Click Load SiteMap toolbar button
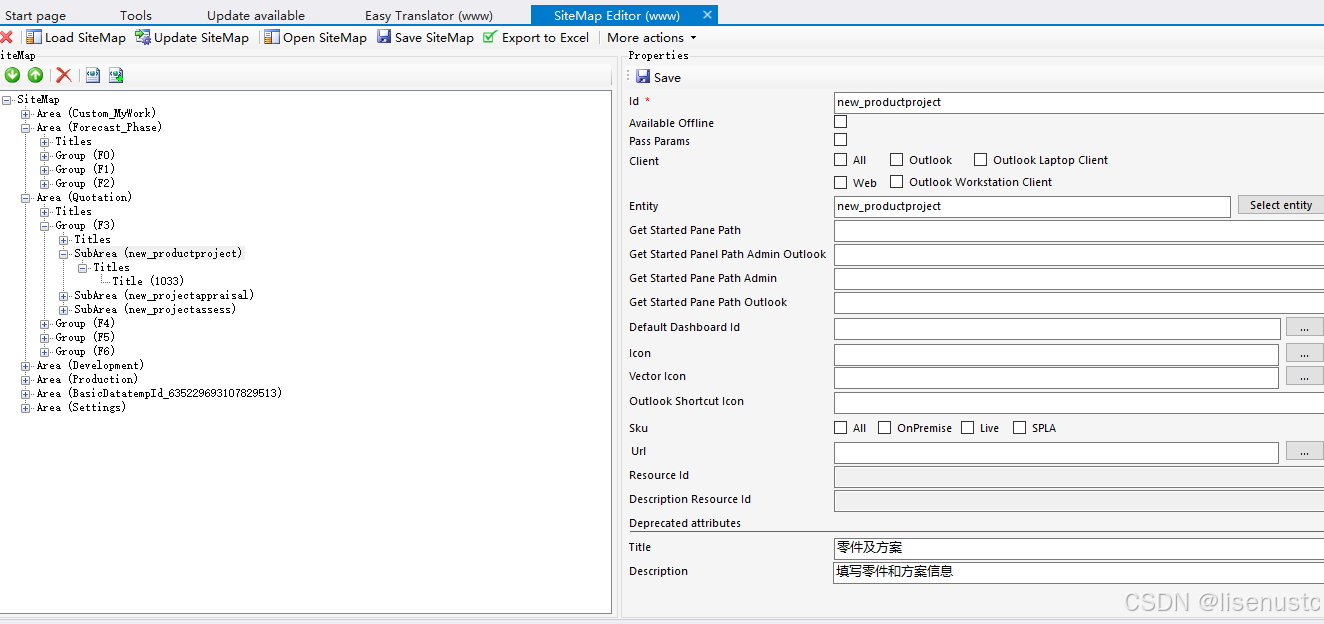1324x624 pixels. (x=76, y=37)
